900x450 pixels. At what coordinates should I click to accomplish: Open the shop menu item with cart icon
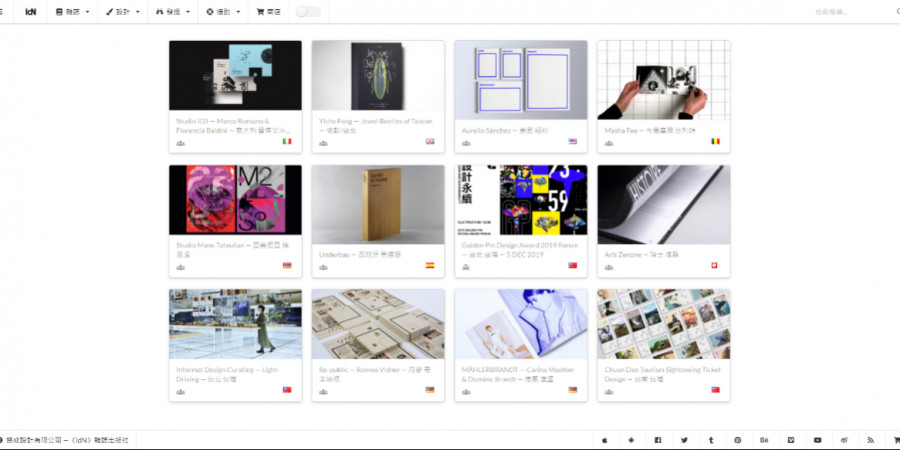click(x=269, y=11)
